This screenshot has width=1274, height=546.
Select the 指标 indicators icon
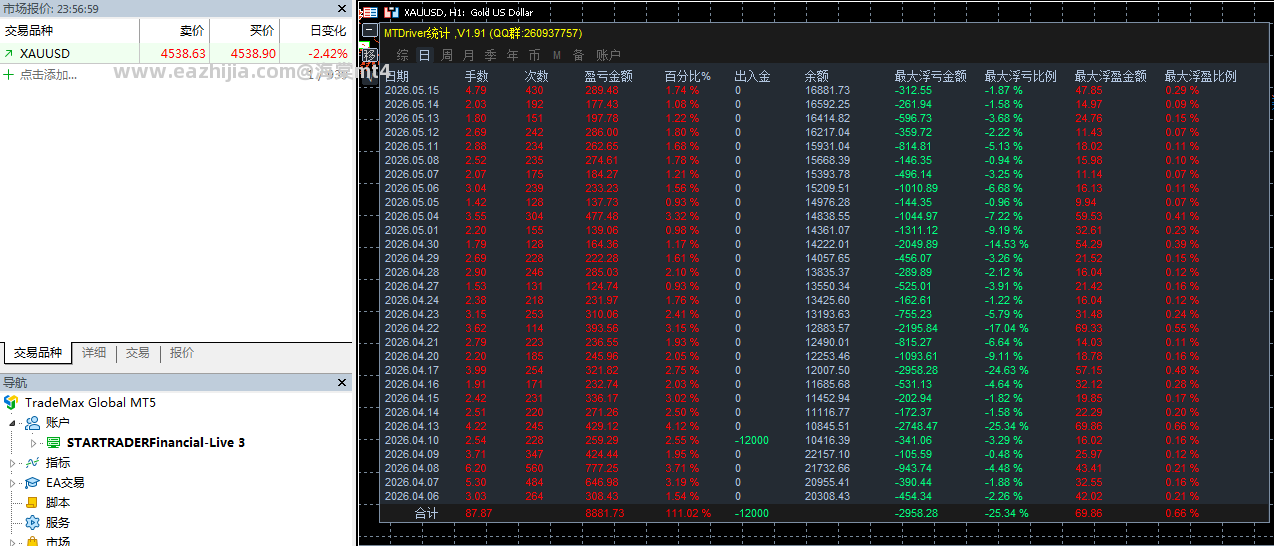32,462
